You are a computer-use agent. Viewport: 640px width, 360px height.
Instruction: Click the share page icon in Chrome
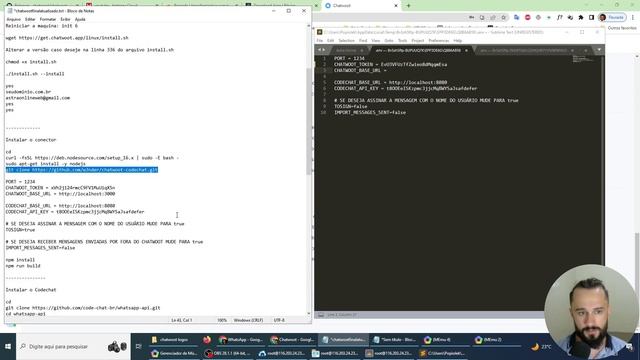coord(493,18)
